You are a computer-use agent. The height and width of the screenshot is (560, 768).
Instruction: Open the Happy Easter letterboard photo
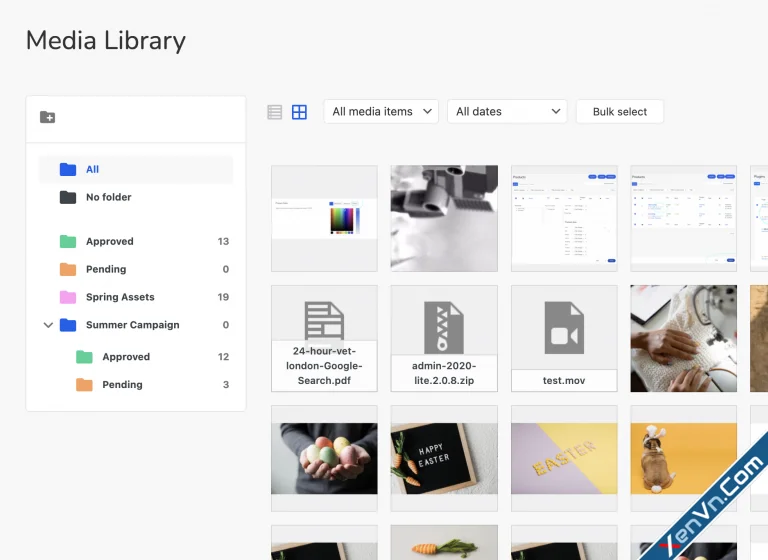444,459
